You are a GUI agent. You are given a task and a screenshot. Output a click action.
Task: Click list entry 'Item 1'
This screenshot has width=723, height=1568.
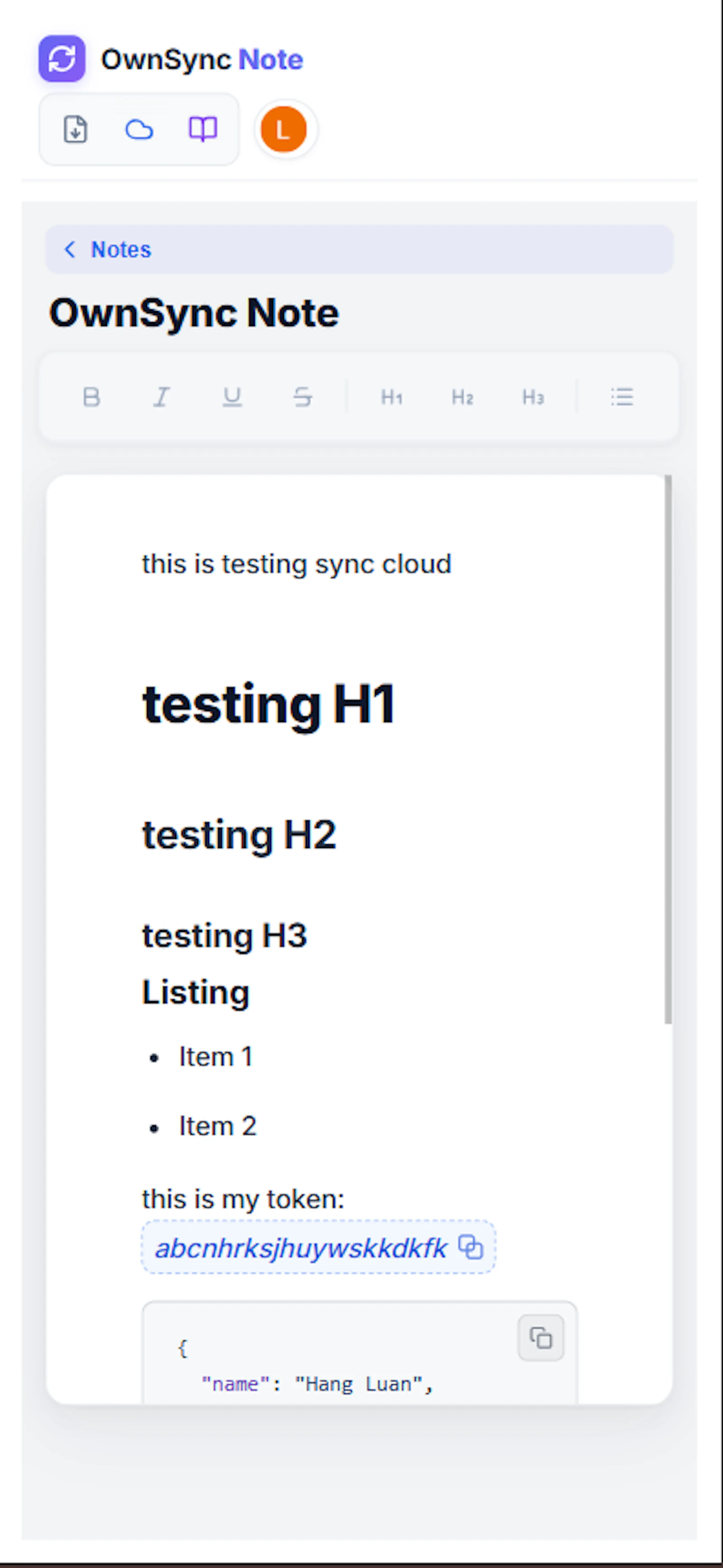(x=216, y=1057)
